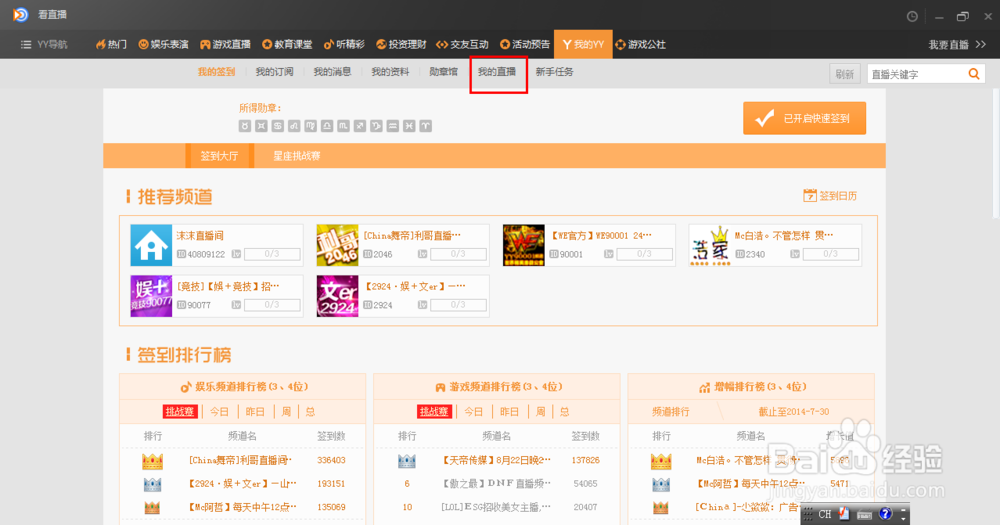Click the blue help question mark icon
Viewport: 1000px width, 525px height.
(885, 514)
